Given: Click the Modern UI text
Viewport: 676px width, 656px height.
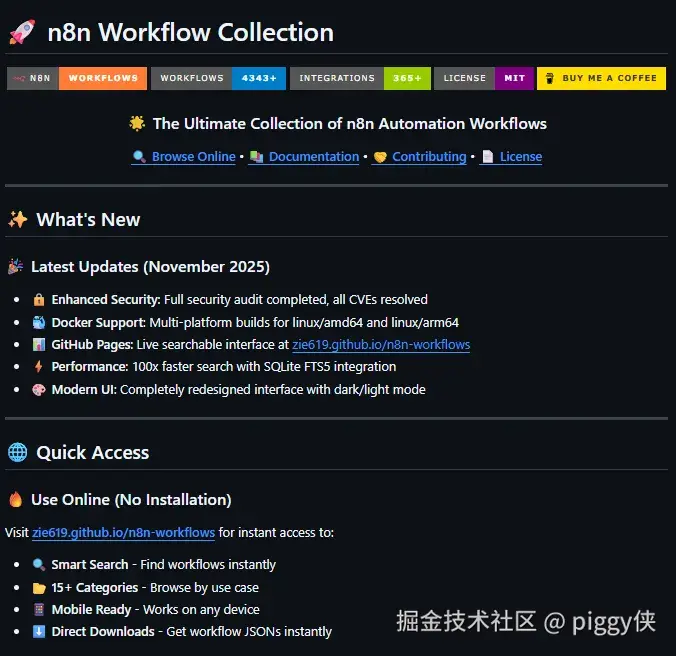Looking at the screenshot, I should 84,390.
